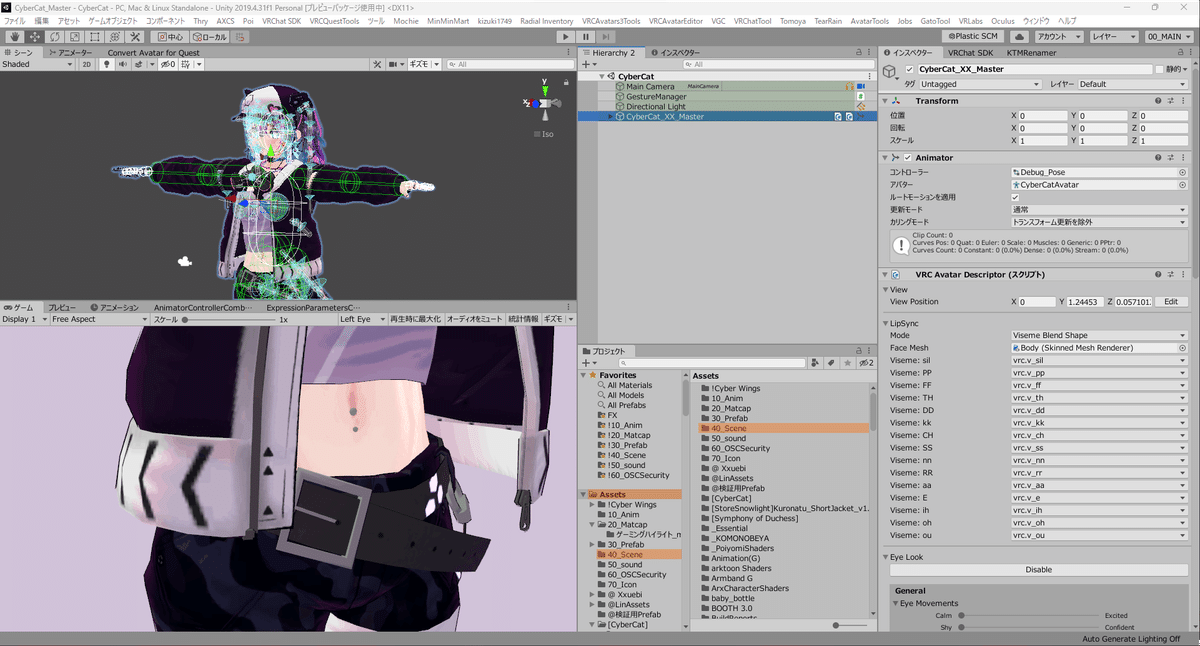Screen dimensions: 1200x646
Task: Open the Shaded draw mode dropdown
Action: 37,64
